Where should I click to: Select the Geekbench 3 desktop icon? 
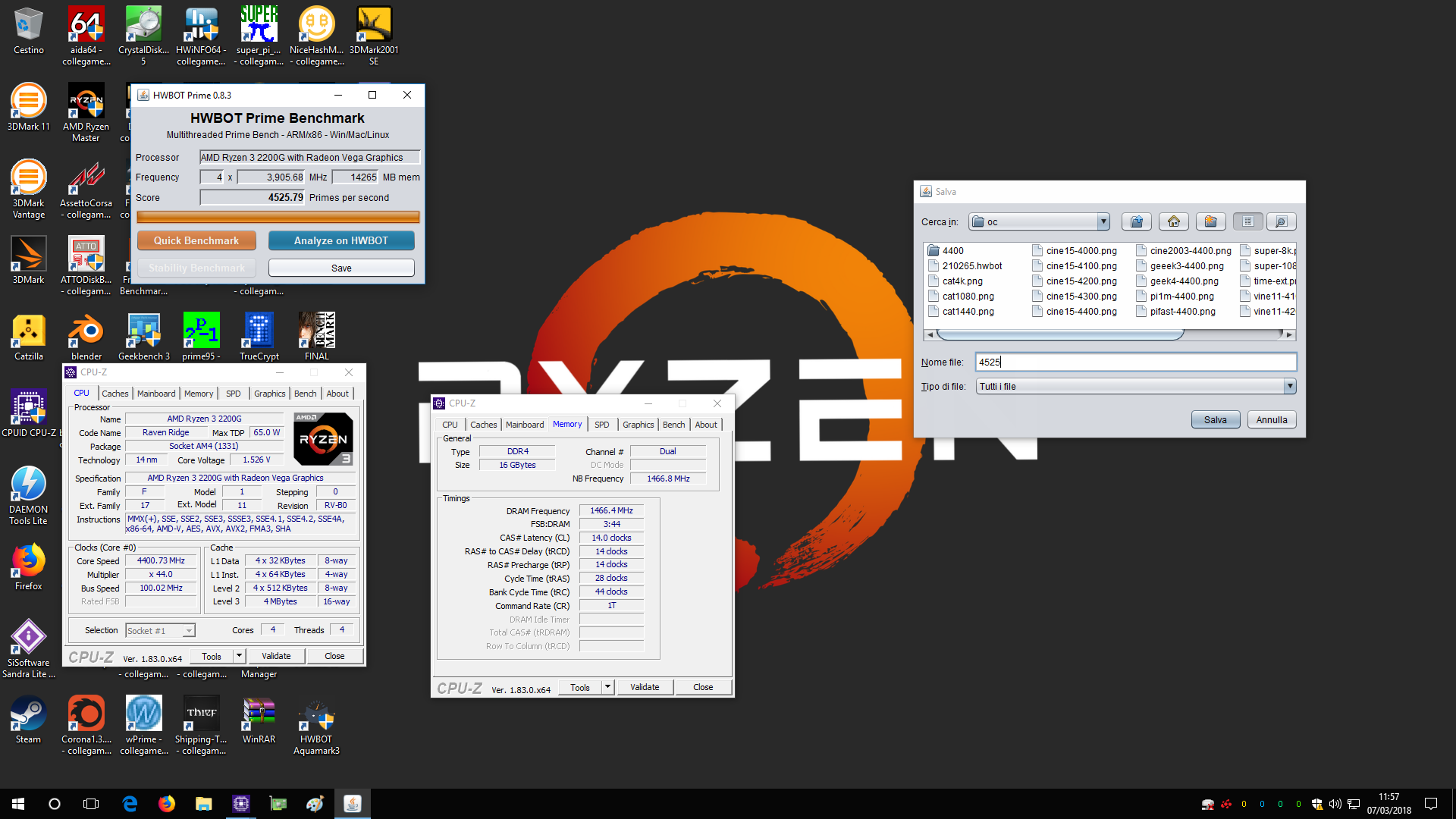pos(143,337)
